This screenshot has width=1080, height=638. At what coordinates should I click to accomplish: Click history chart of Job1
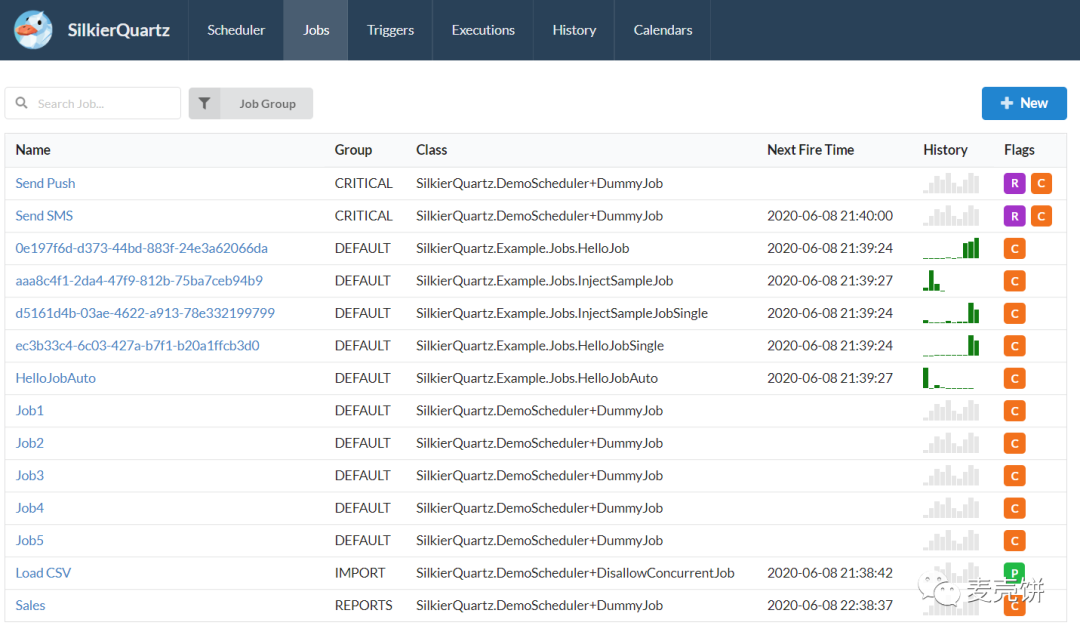(x=951, y=411)
